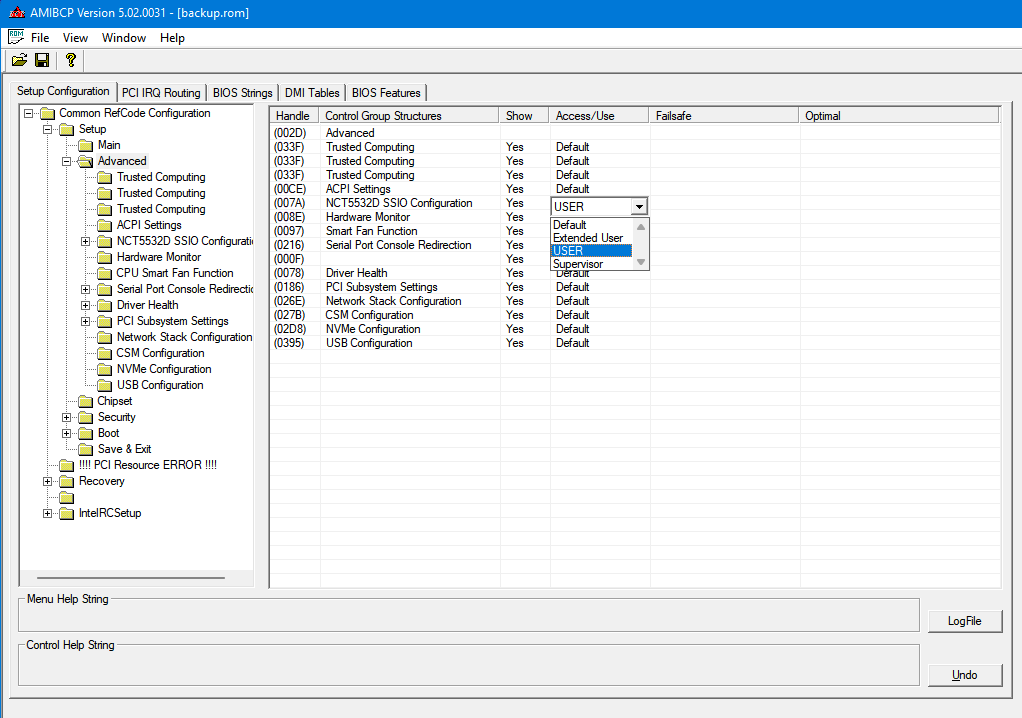The width and height of the screenshot is (1022, 718).
Task: Click the CSM Configuration folder icon in tree
Action: tap(104, 353)
